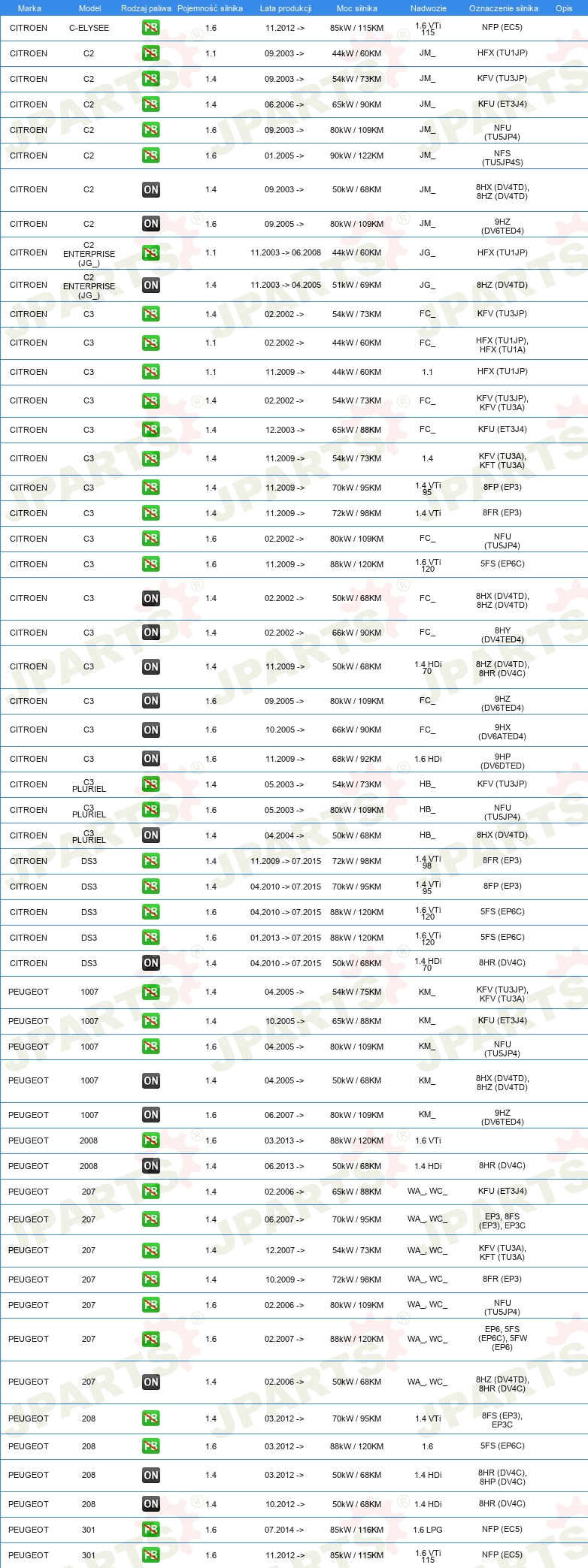Click diesel ON icon in C2 09.2005 9HZ row
Screen dimensions: 588x1568
click(150, 224)
